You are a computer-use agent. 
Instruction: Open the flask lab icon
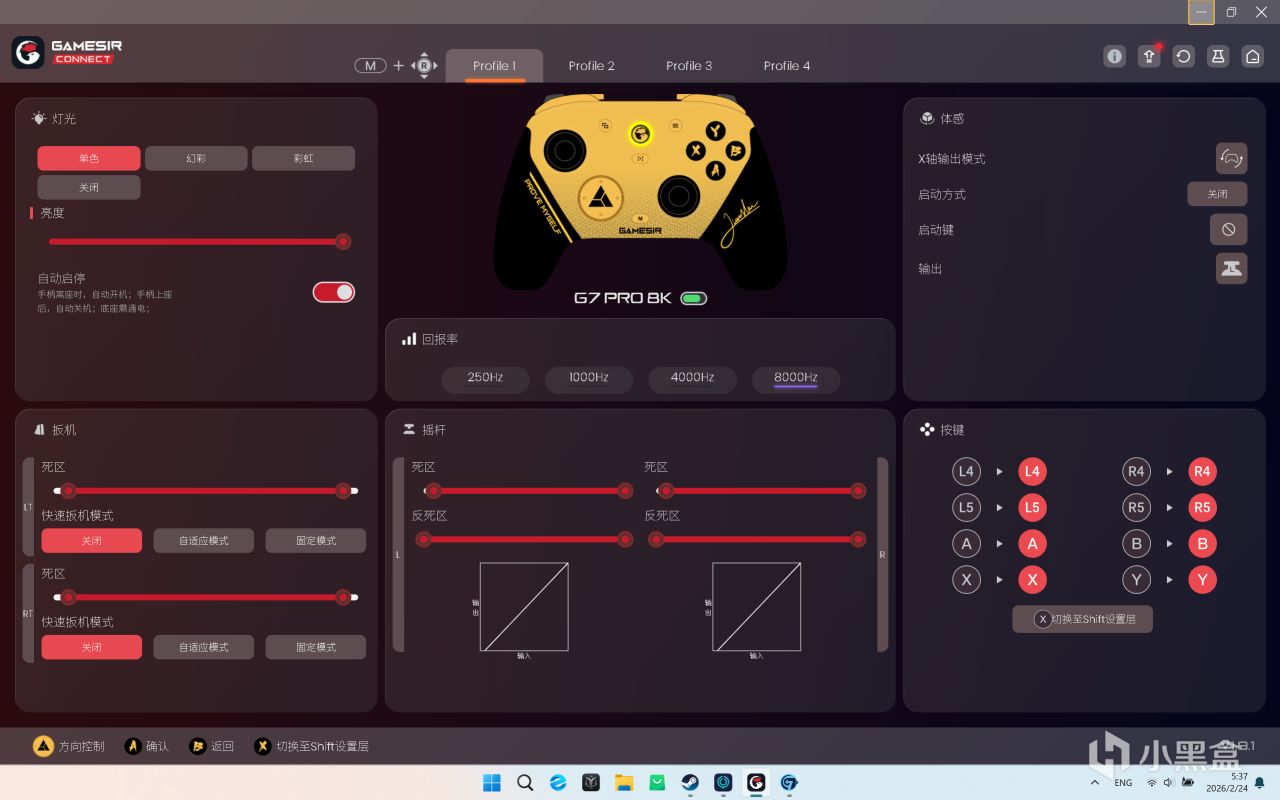(x=1218, y=56)
